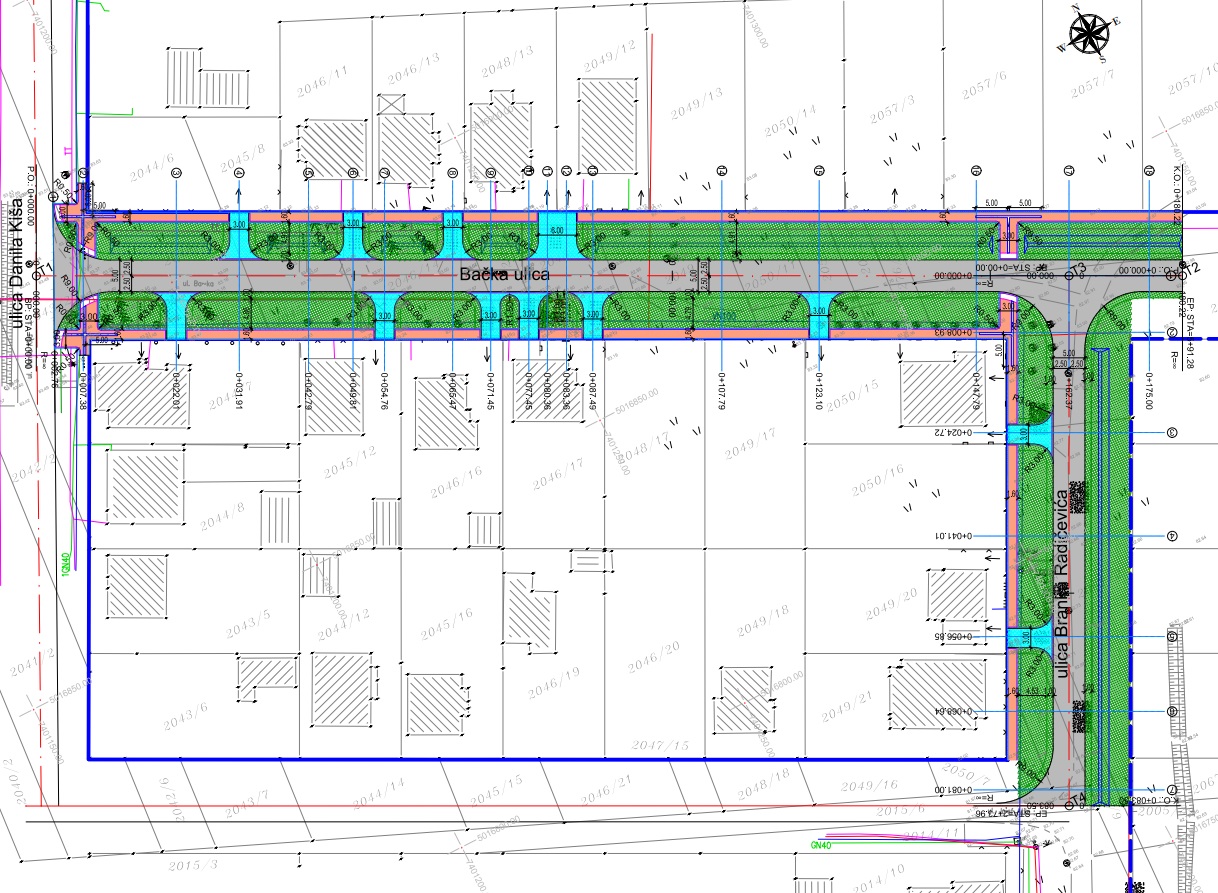
Task: Pick station label 0+081.00
Action: click(x=954, y=788)
